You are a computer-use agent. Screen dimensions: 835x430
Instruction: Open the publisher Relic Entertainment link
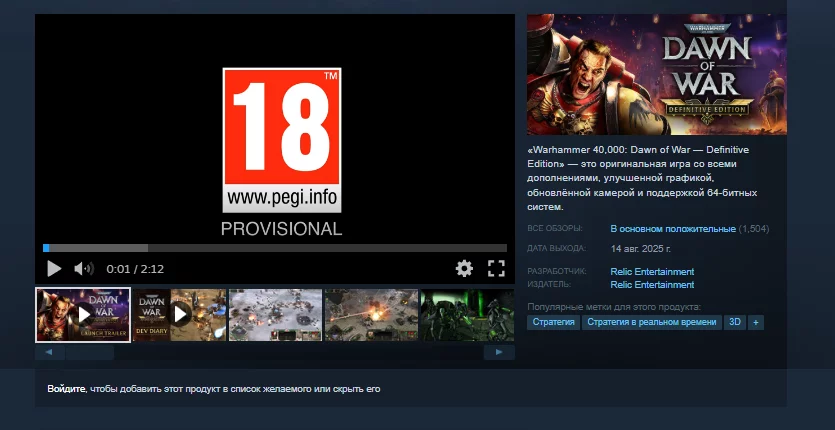[x=652, y=284]
